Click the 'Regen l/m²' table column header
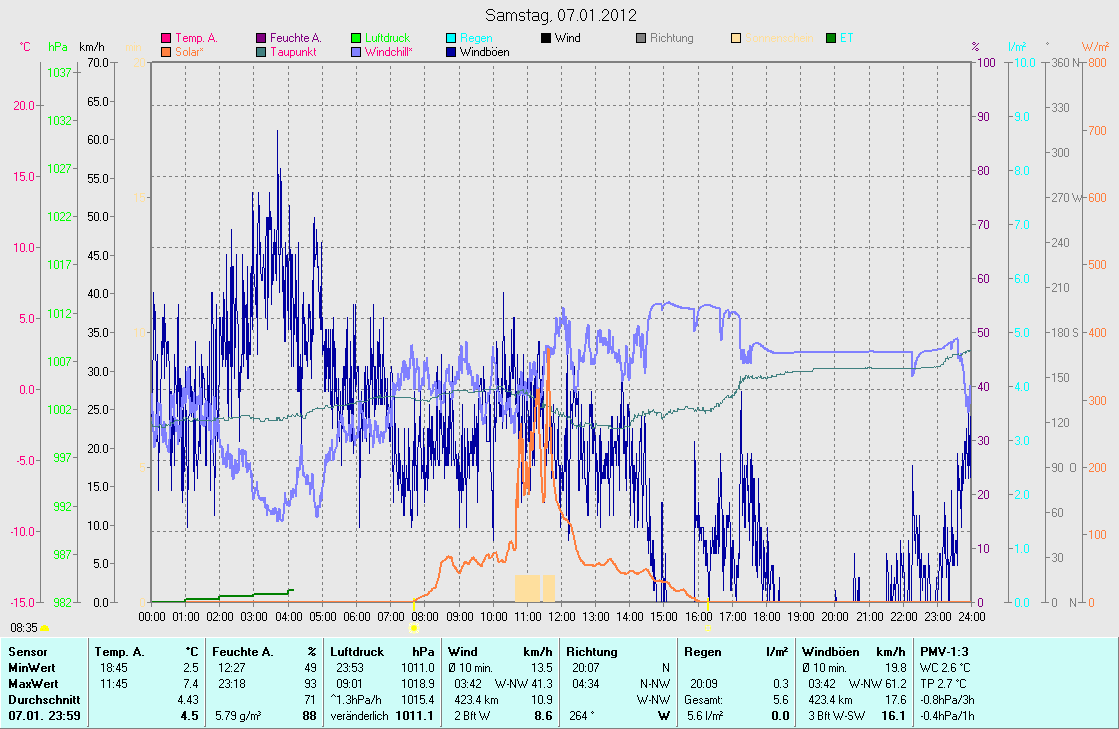The width and height of the screenshot is (1119, 729). [736, 652]
